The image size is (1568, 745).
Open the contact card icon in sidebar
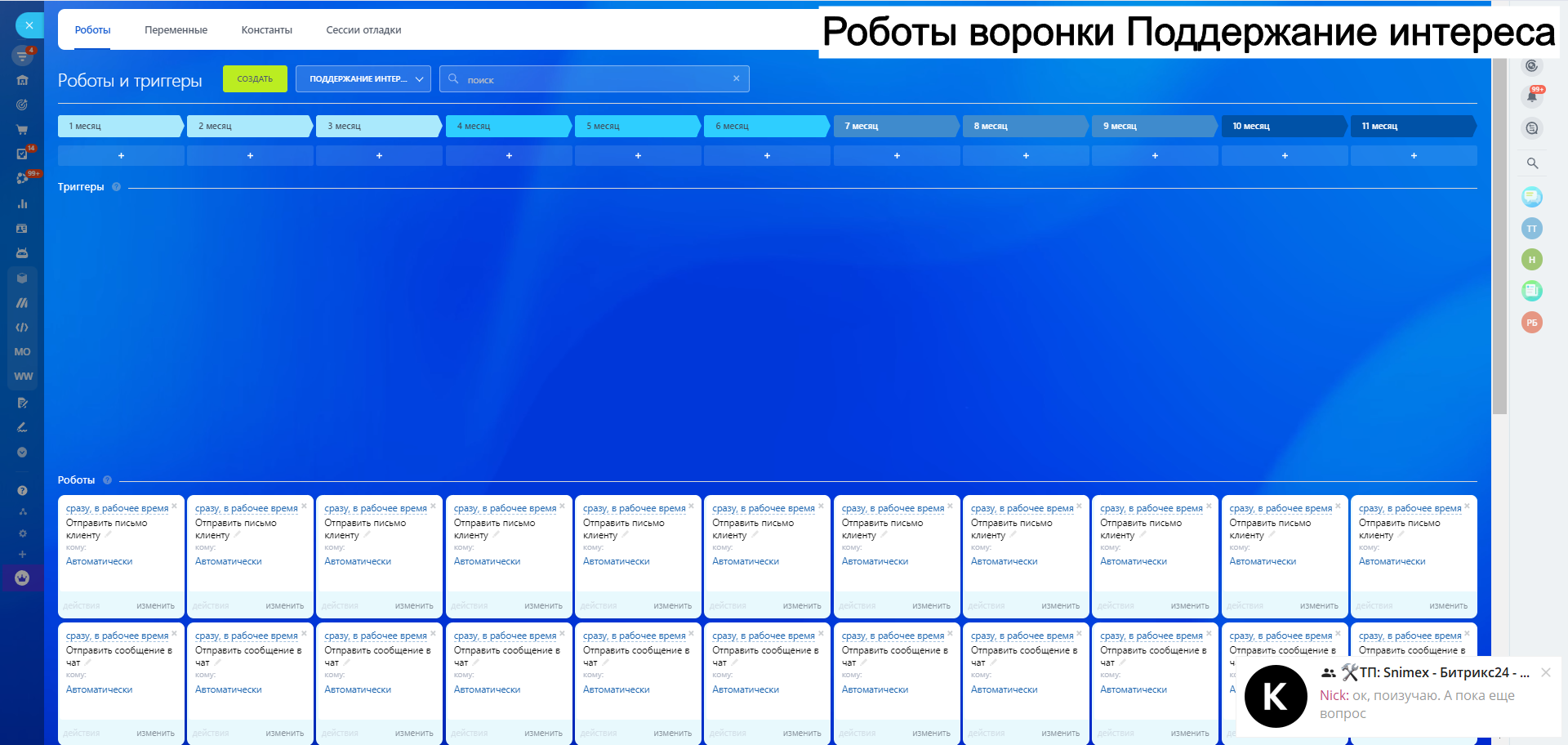(22, 229)
